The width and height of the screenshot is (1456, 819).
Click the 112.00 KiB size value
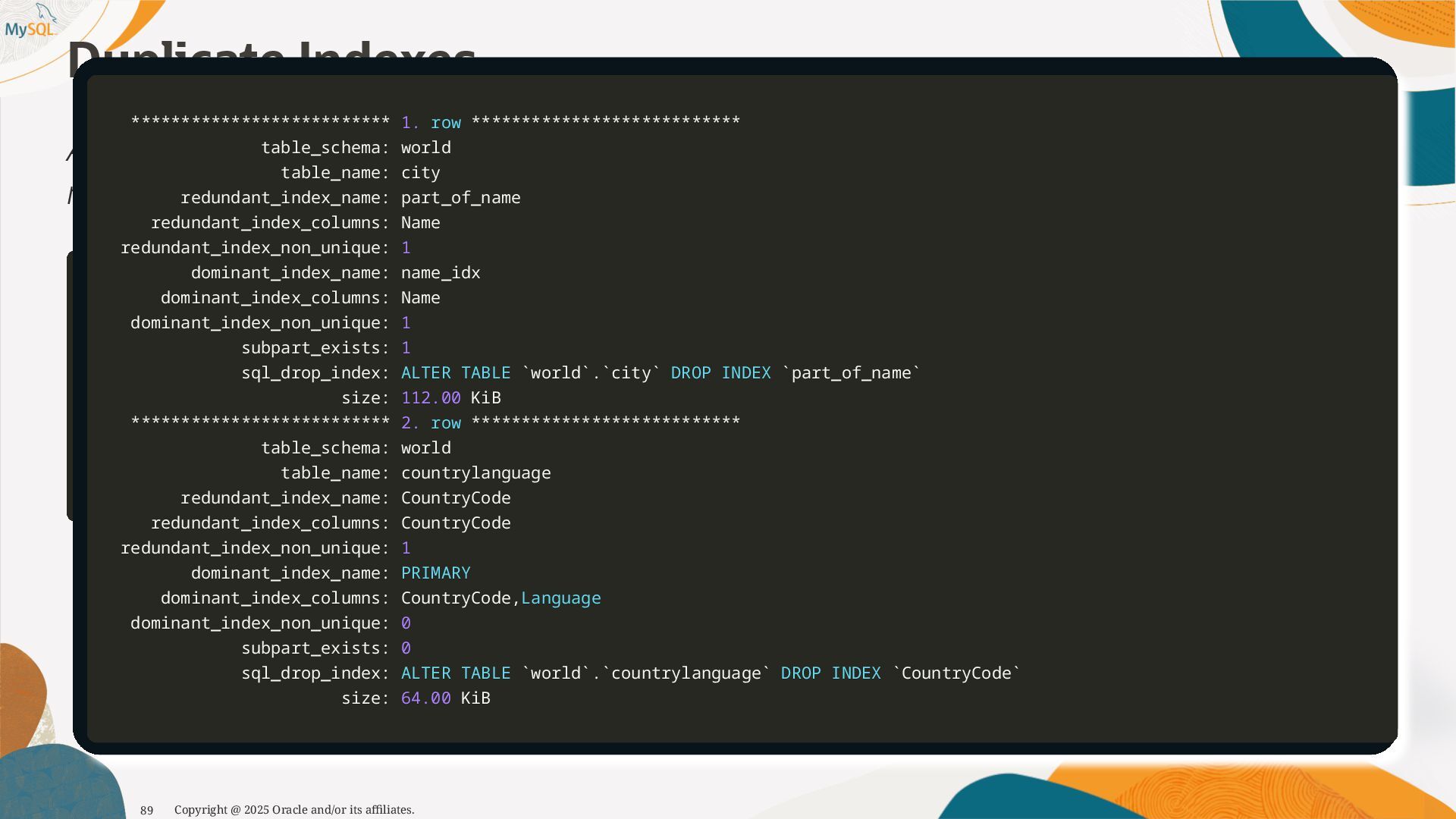tap(450, 398)
